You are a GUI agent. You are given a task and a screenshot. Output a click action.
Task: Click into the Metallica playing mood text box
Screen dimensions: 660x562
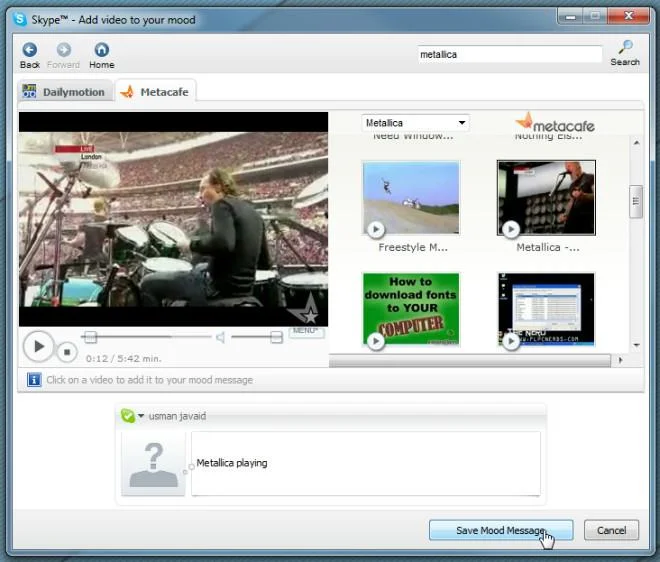click(x=366, y=463)
